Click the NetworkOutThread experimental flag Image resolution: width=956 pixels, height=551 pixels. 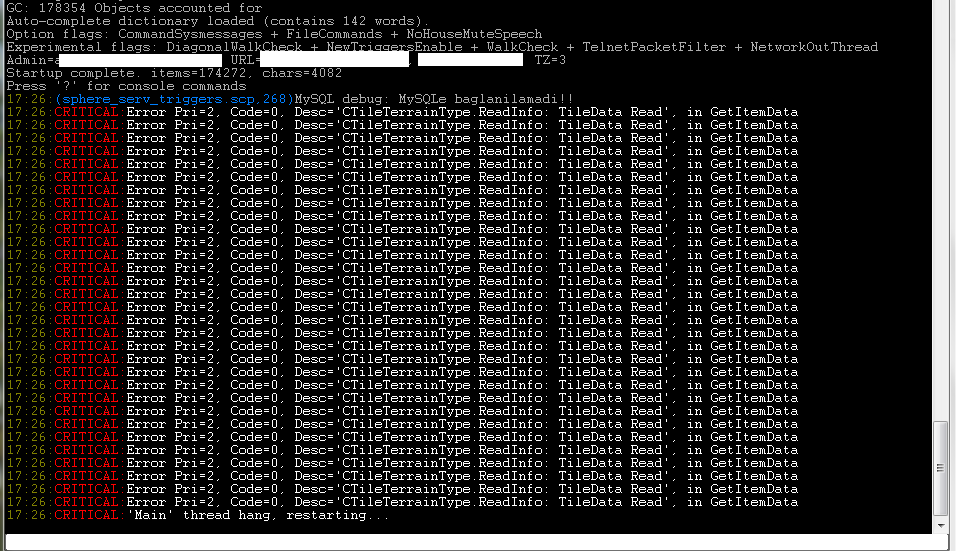(814, 47)
